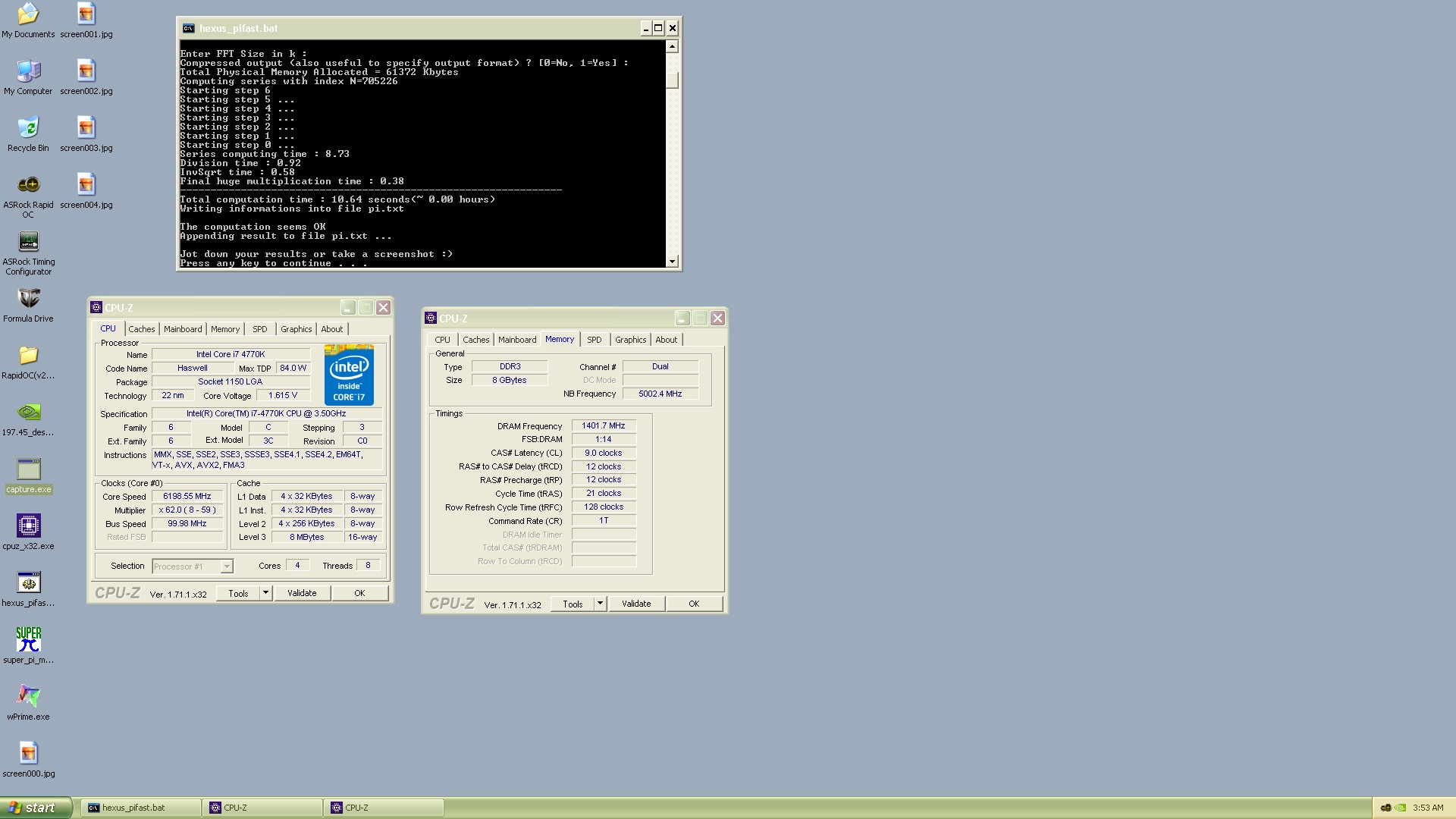Click the 'Intel Core i7 4770K' Name field
The width and height of the screenshot is (1456, 819).
[231, 354]
